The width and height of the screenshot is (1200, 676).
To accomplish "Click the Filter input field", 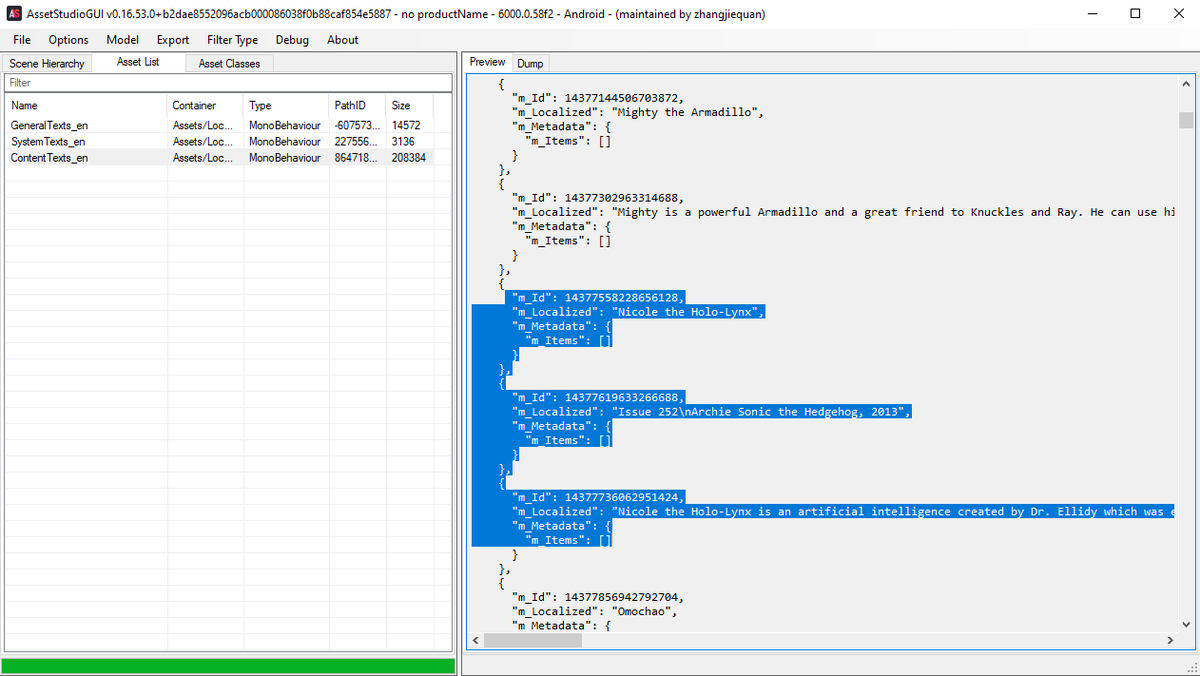I will tap(228, 83).
